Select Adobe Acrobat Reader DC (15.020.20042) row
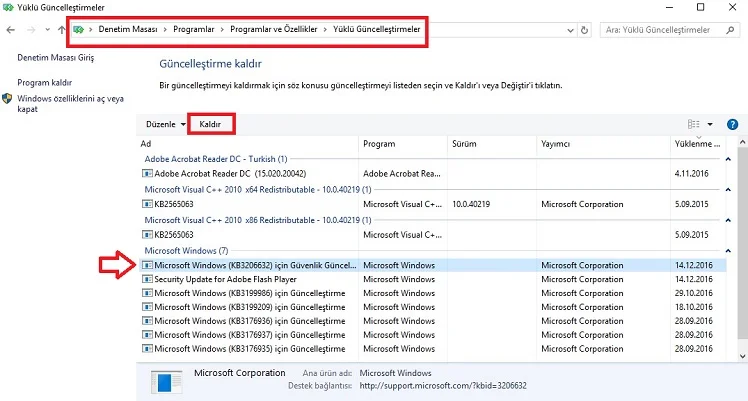The width and height of the screenshot is (748, 401). 432,174
